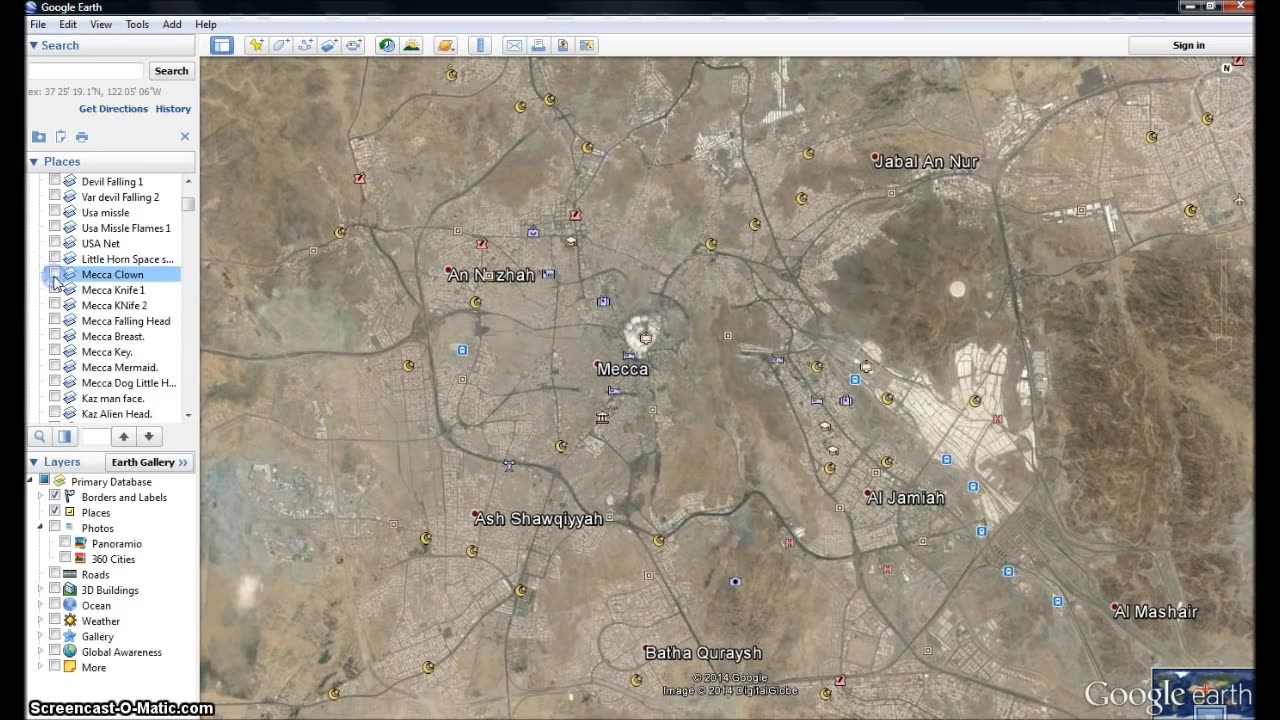This screenshot has width=1280, height=720.
Task: Open the Tools menu
Action: (x=137, y=24)
